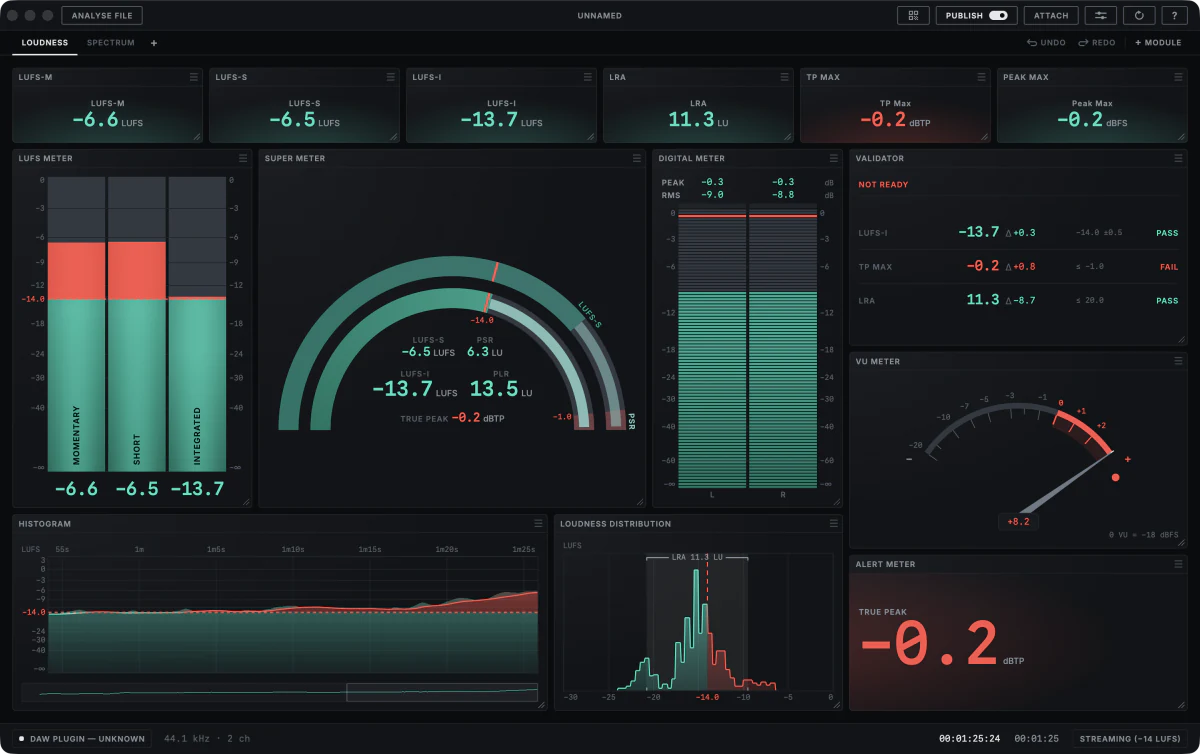Click the LRA 11.3 LU top module value
This screenshot has height=754, width=1200.
698,120
